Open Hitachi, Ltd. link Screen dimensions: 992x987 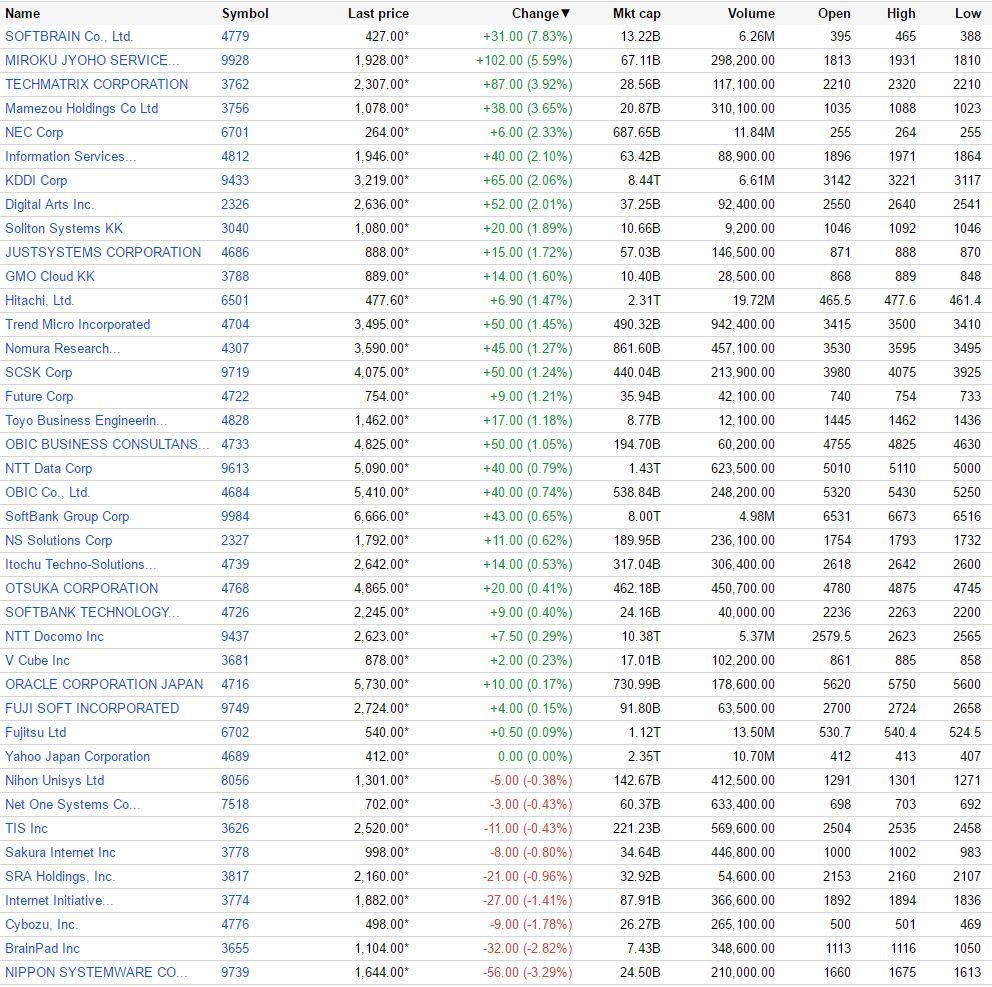point(39,301)
